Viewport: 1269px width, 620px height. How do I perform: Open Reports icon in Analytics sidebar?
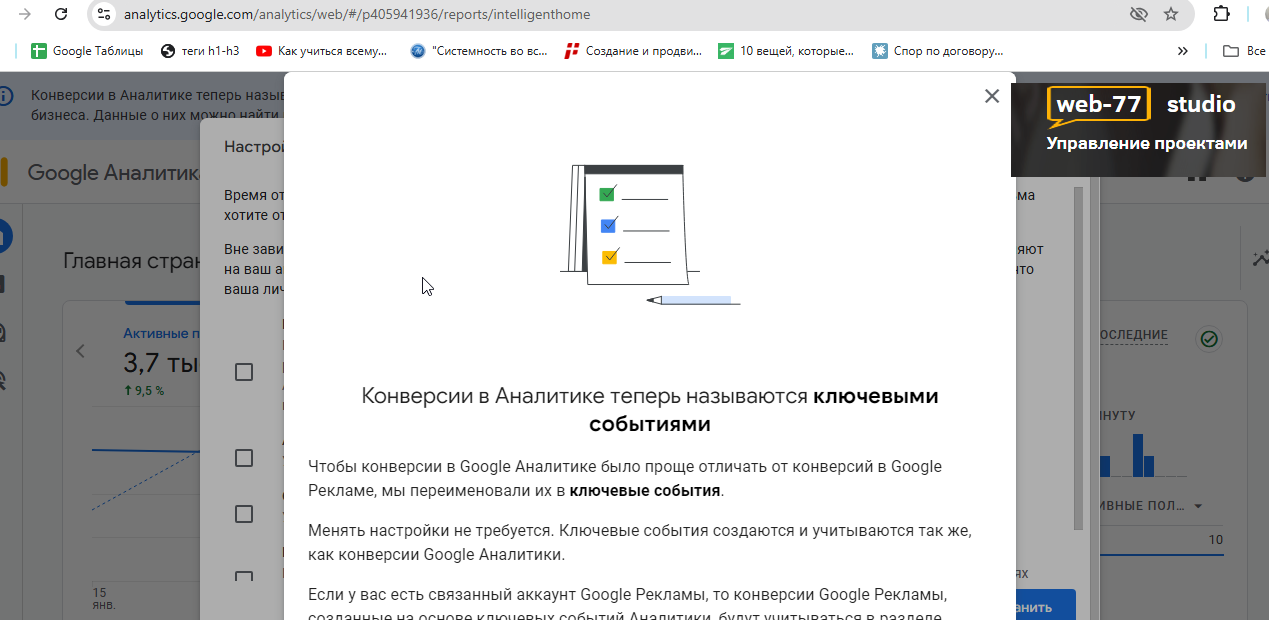tap(3, 284)
